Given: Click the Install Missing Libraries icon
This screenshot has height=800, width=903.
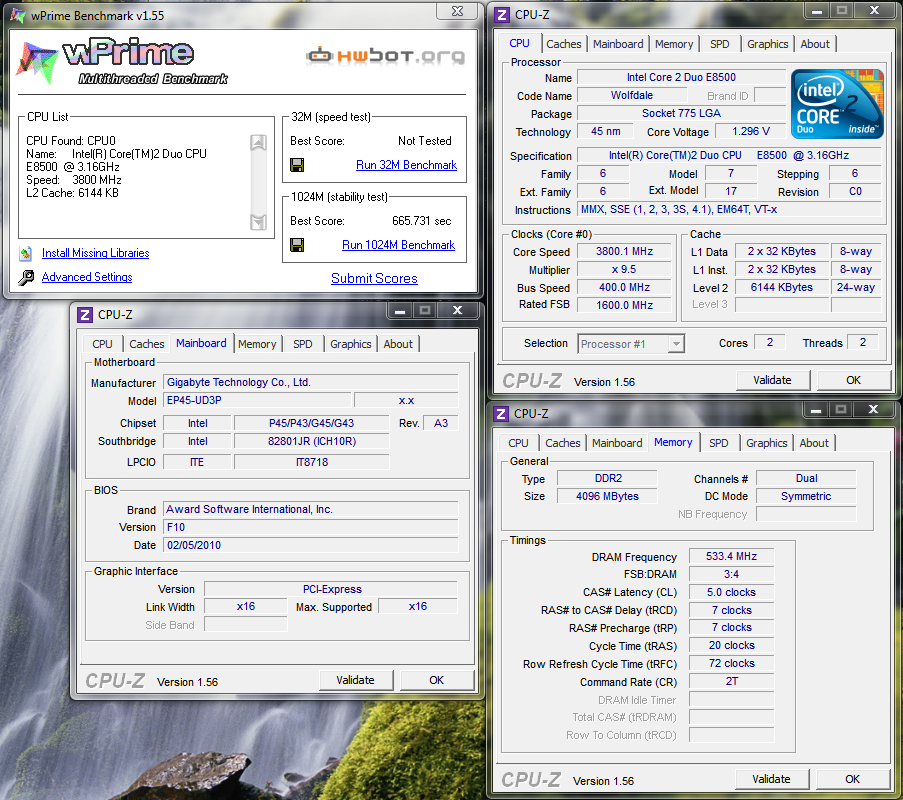Looking at the screenshot, I should click(x=25, y=253).
